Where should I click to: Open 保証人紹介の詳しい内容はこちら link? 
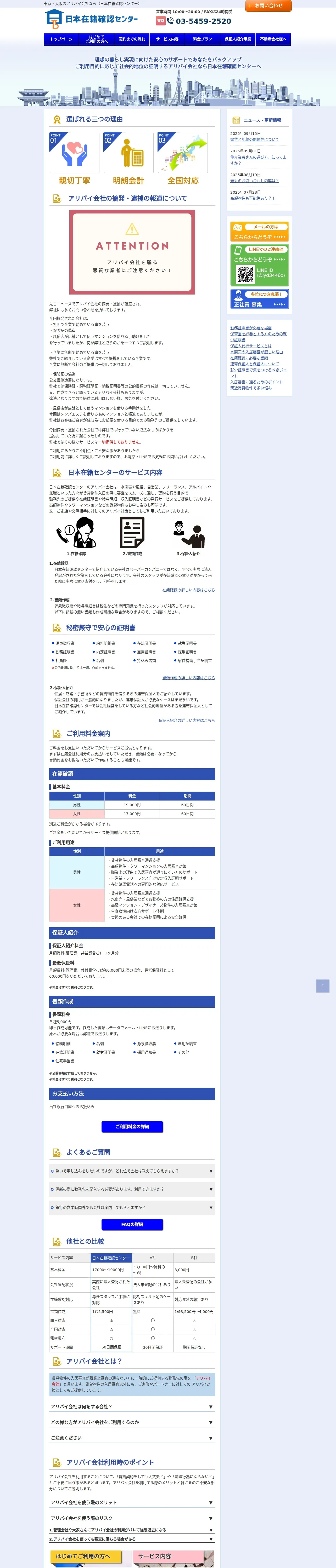(187, 720)
